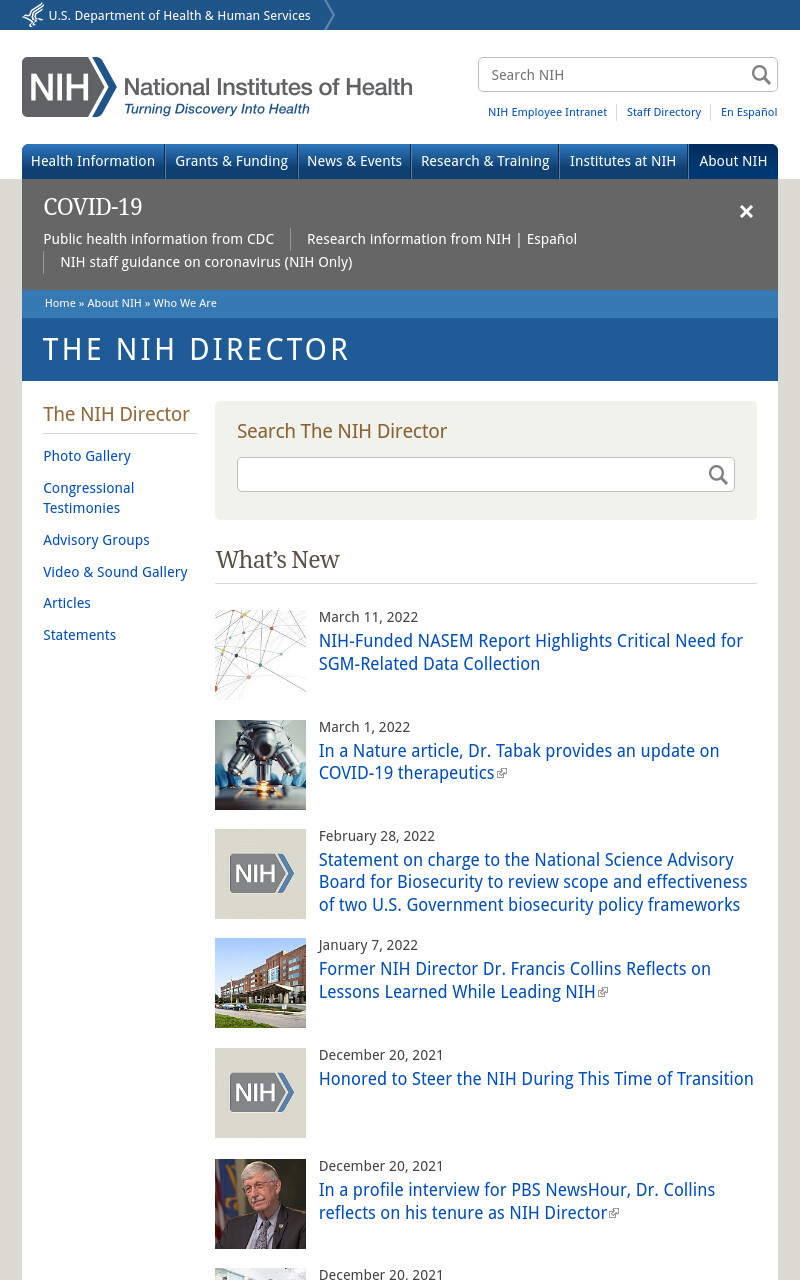
Task: Click microscope thumbnail for March 1 article
Action: coord(260,765)
